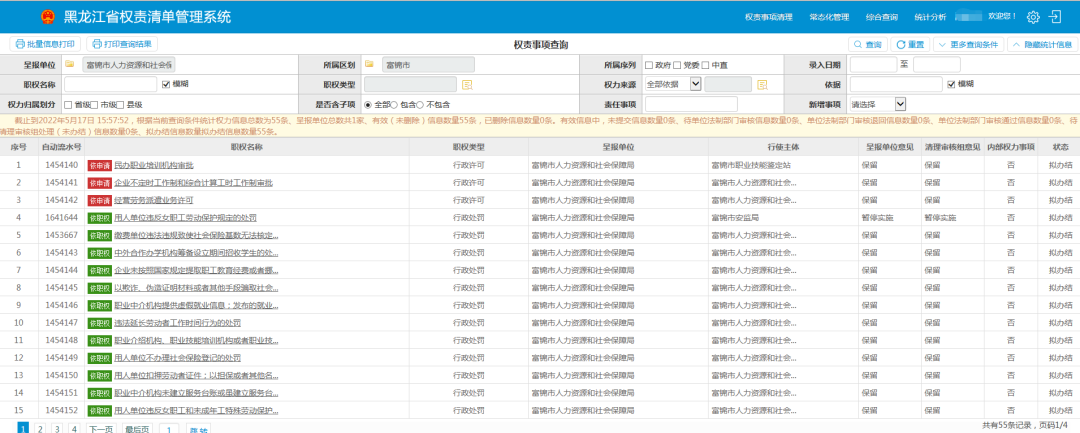Screen dimensions: 1080x433
Task: Open 综合查询 menu
Action: [882, 17]
